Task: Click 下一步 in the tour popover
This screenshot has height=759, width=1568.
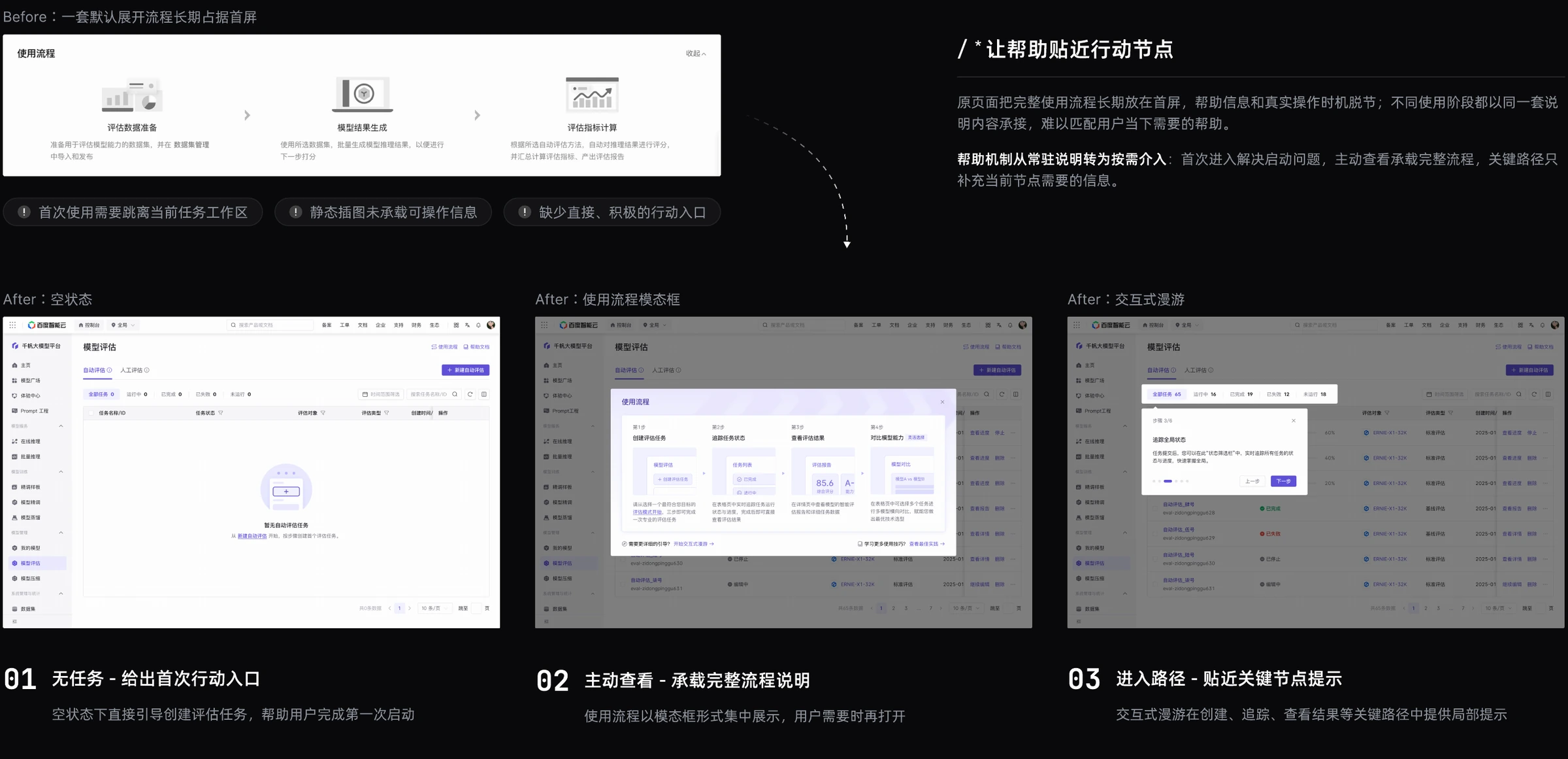Action: coord(1283,481)
